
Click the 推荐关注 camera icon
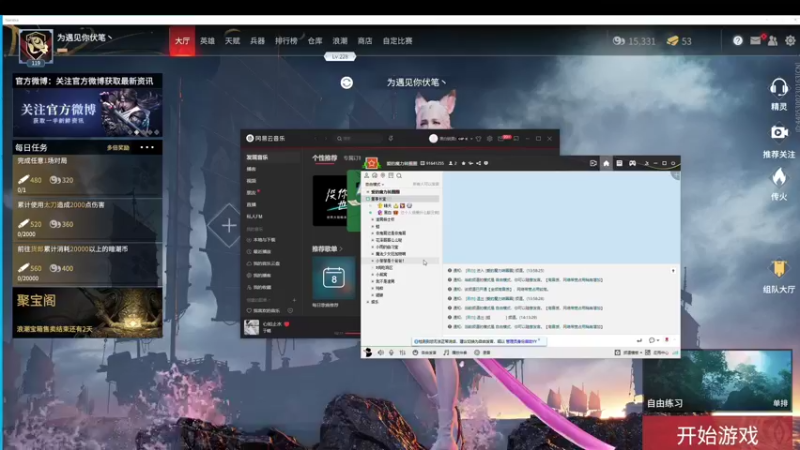coord(779,133)
